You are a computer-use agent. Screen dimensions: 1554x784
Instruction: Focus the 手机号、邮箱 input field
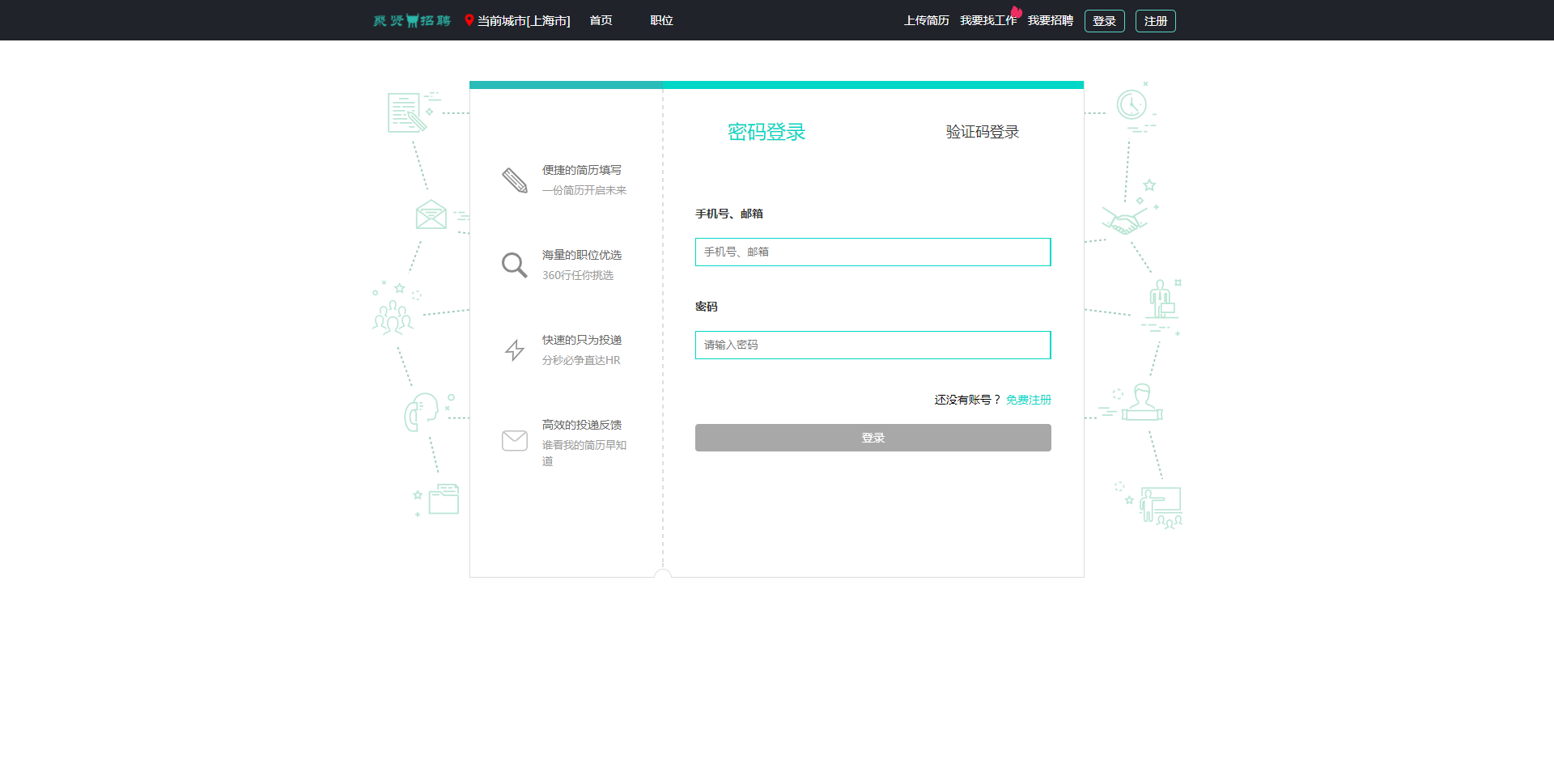[873, 252]
